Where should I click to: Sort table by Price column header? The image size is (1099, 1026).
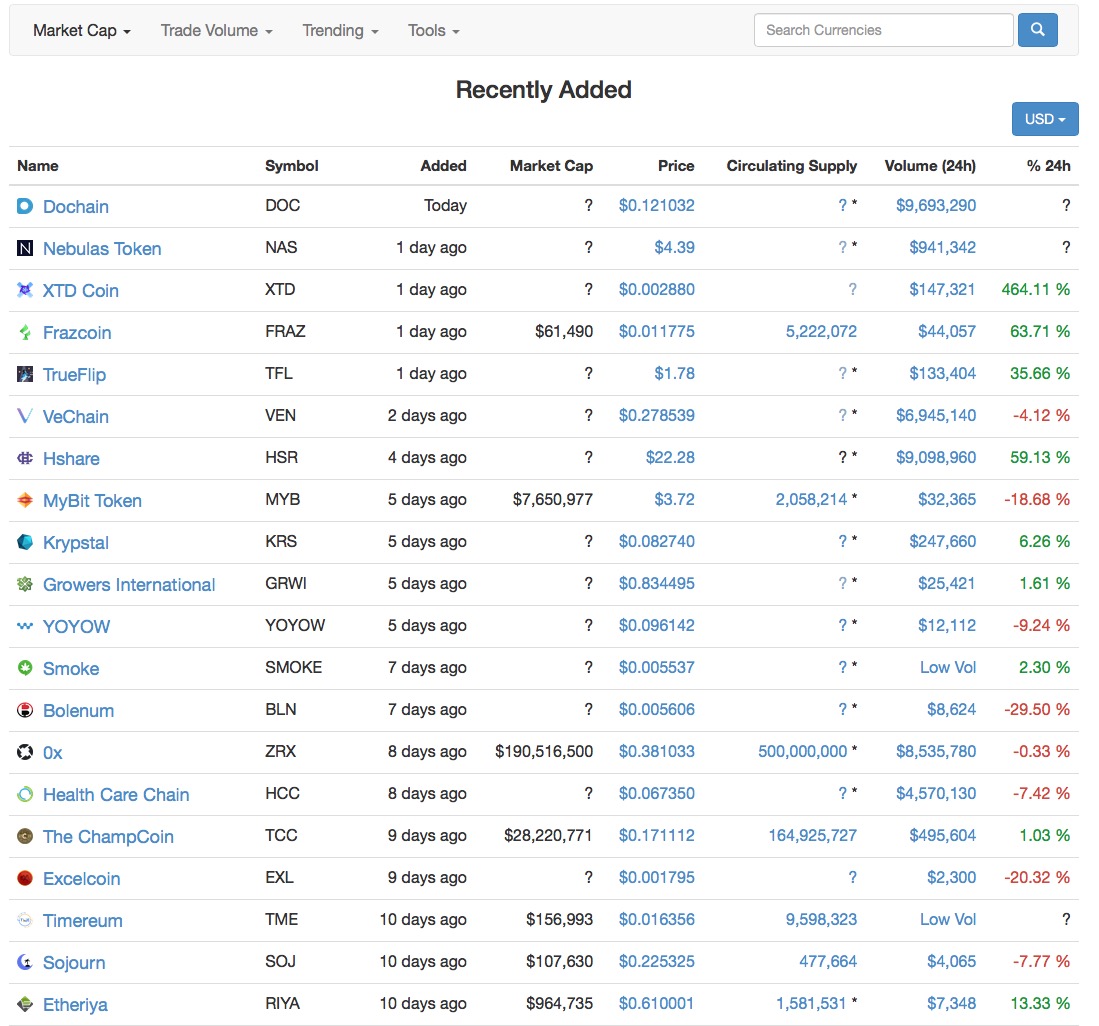coord(676,166)
